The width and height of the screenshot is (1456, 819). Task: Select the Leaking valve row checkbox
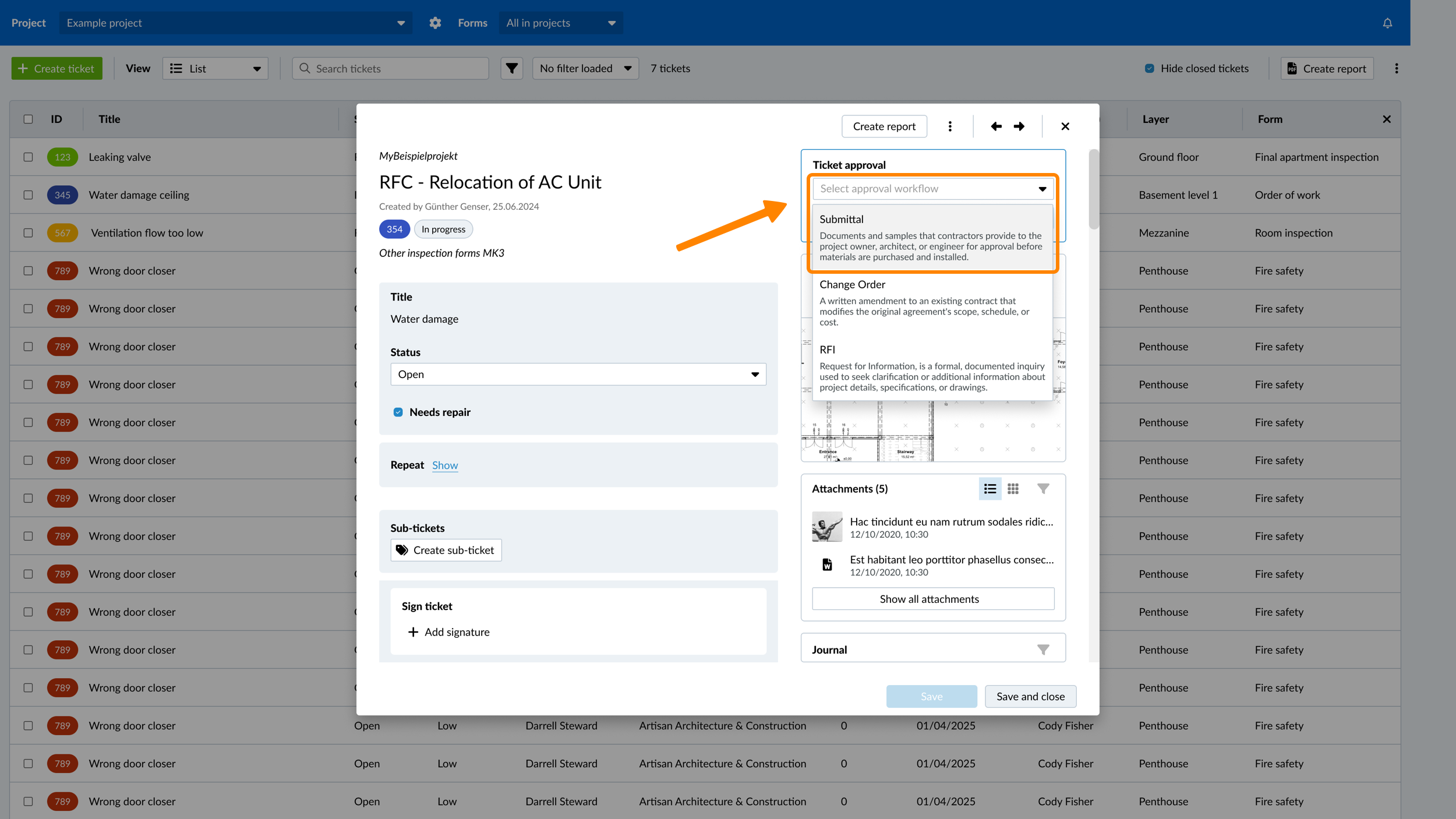coord(28,157)
